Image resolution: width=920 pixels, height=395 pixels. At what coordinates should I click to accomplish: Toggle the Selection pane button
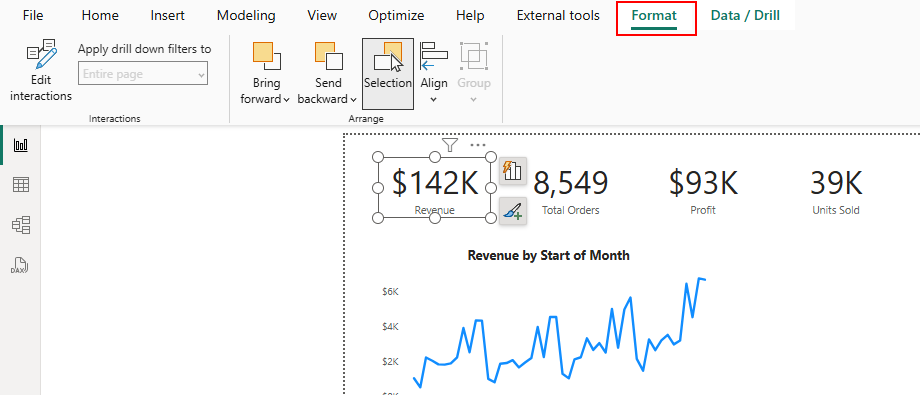click(388, 74)
